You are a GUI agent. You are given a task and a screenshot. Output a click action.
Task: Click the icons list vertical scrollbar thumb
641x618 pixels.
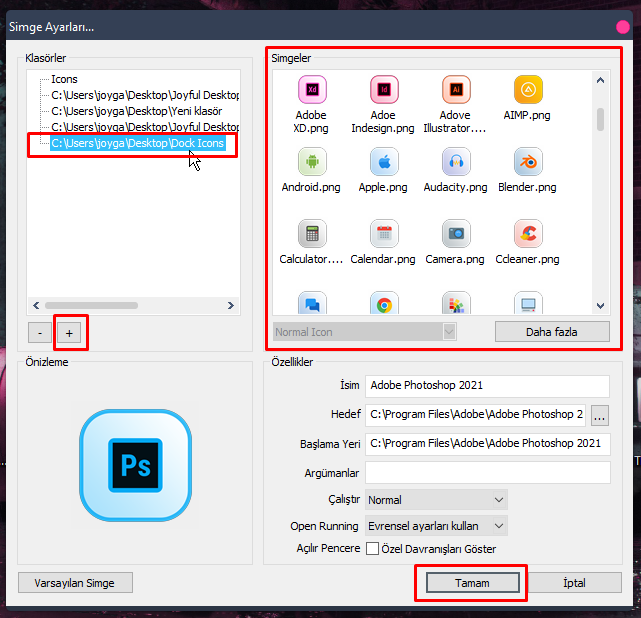[x=600, y=119]
